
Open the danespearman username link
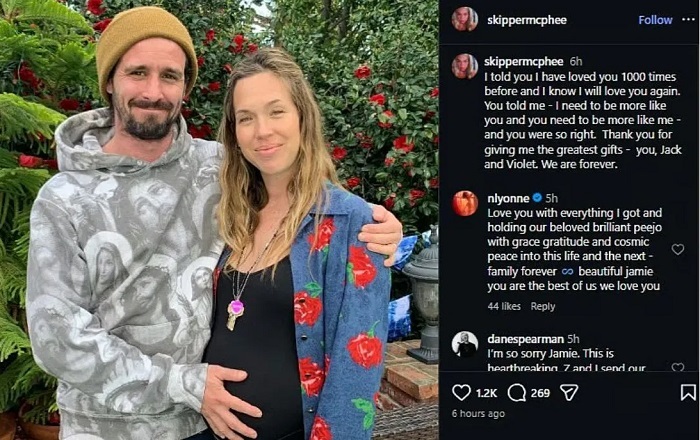point(525,339)
